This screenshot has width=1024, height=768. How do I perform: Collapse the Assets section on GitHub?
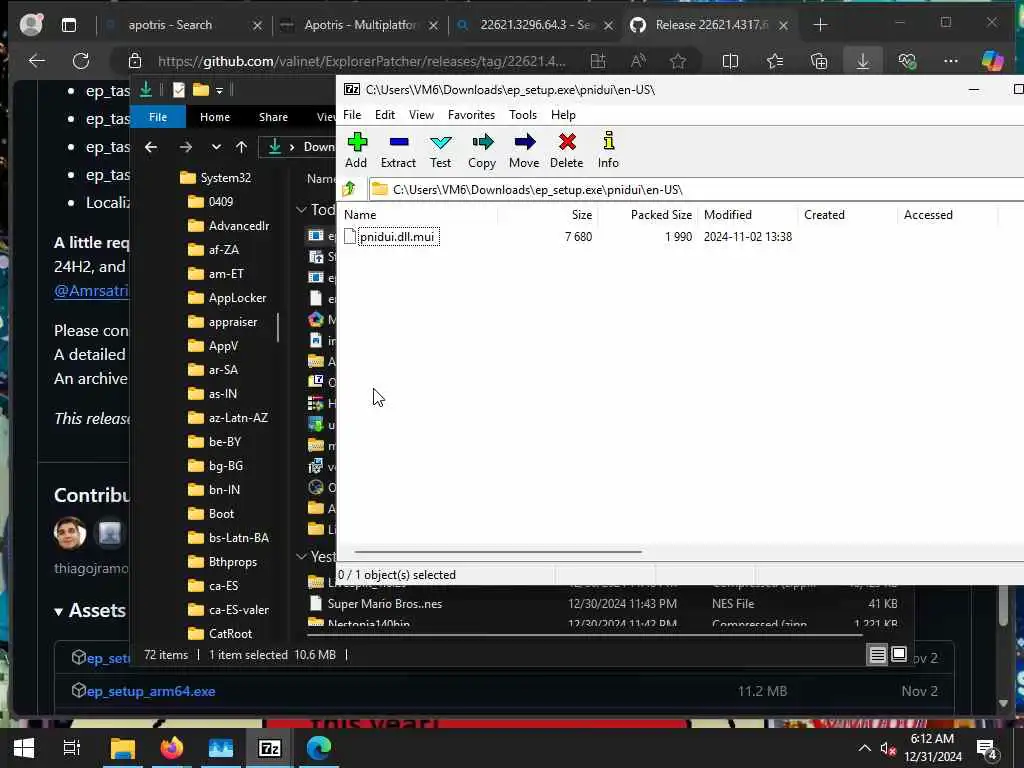[59, 612]
